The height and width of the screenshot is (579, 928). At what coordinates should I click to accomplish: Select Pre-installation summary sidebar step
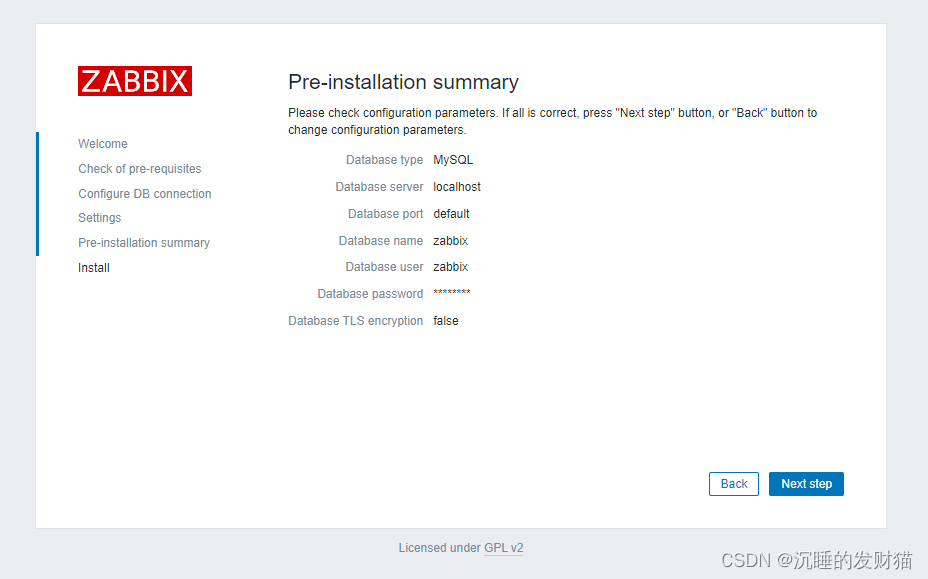click(144, 243)
